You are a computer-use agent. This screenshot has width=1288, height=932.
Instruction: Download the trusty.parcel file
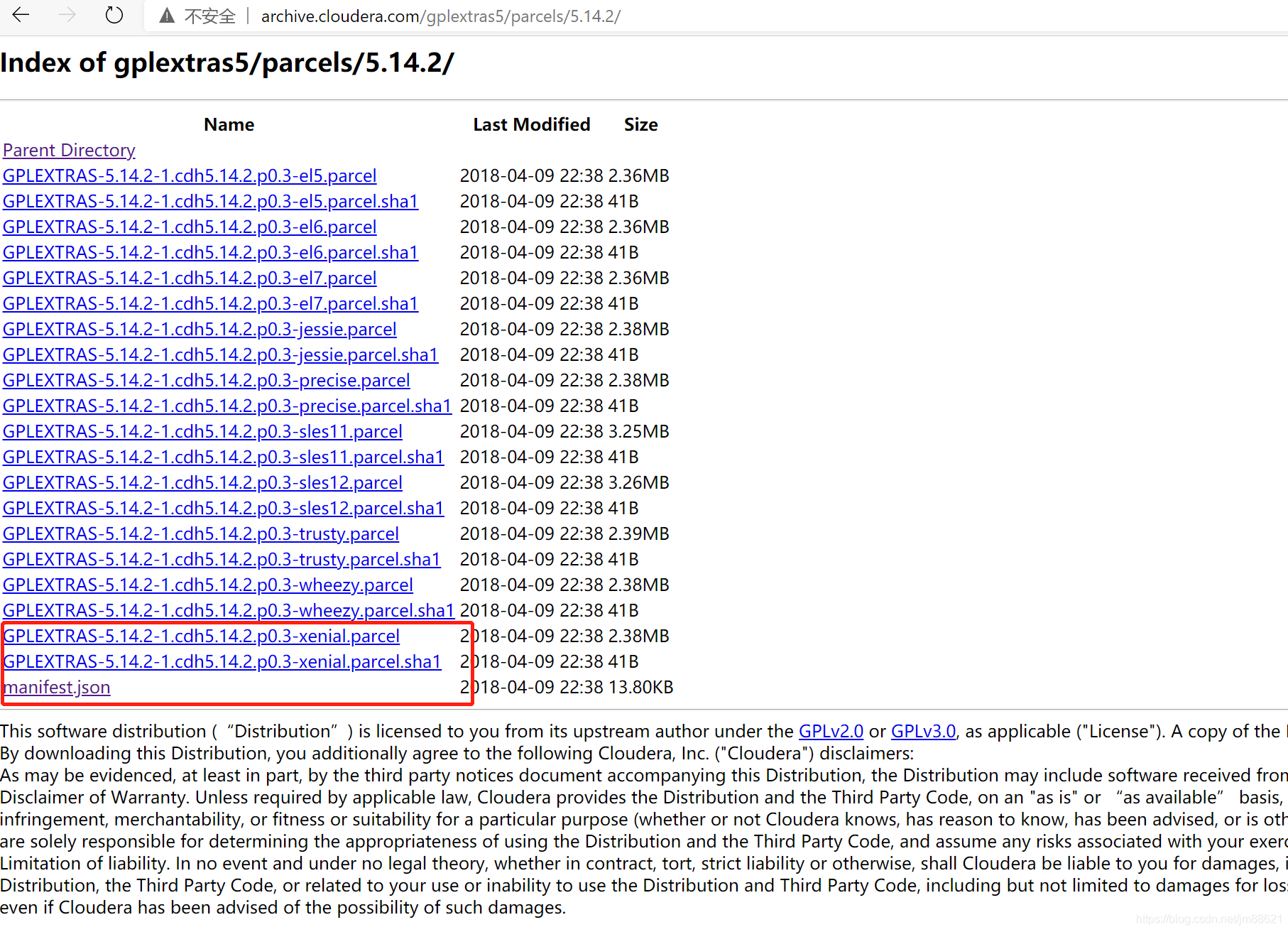coord(201,534)
